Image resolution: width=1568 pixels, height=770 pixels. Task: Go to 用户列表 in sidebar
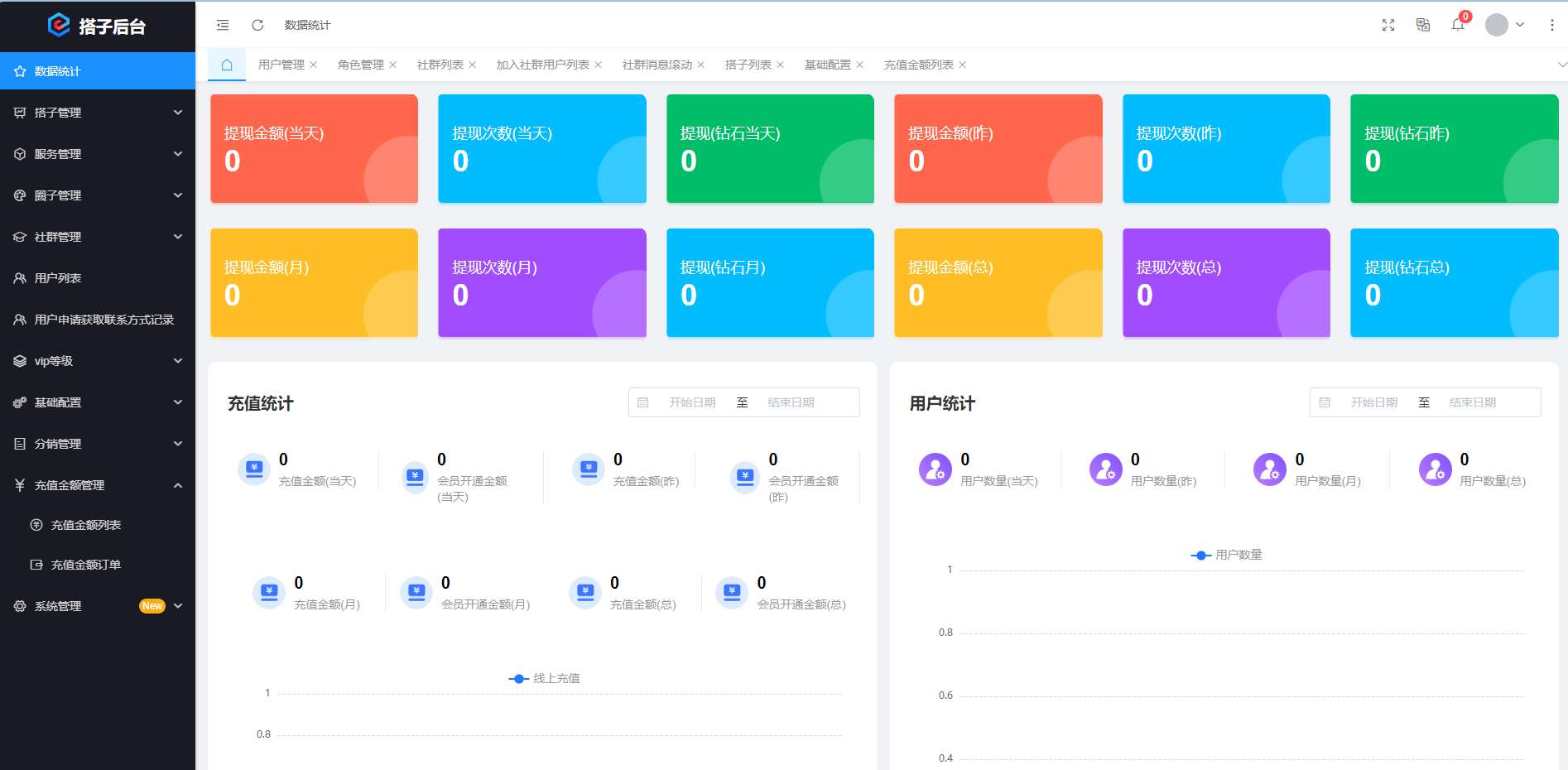point(58,278)
